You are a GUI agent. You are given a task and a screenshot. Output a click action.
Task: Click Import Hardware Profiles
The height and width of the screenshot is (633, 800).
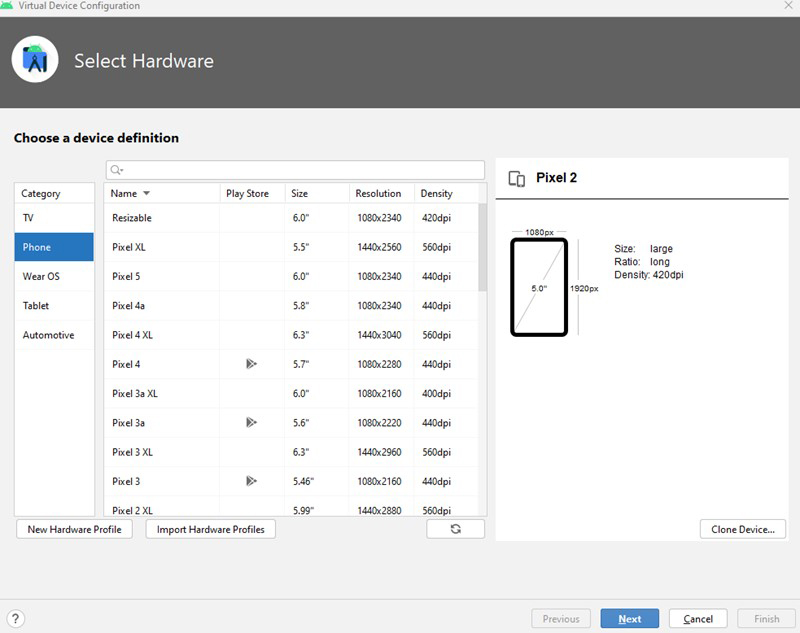pos(211,529)
